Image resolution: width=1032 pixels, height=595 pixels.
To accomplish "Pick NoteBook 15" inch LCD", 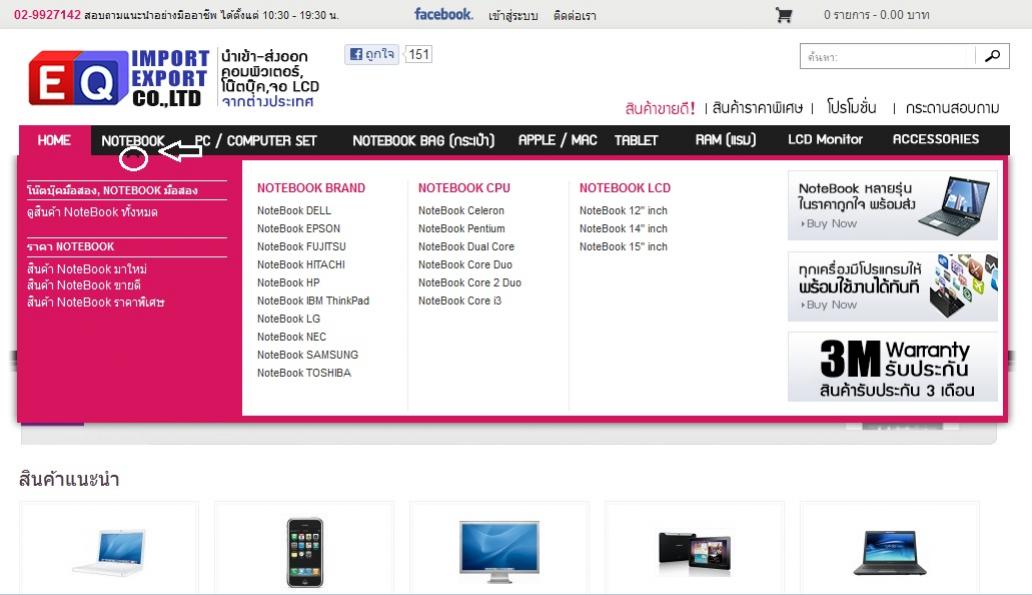I will 623,246.
